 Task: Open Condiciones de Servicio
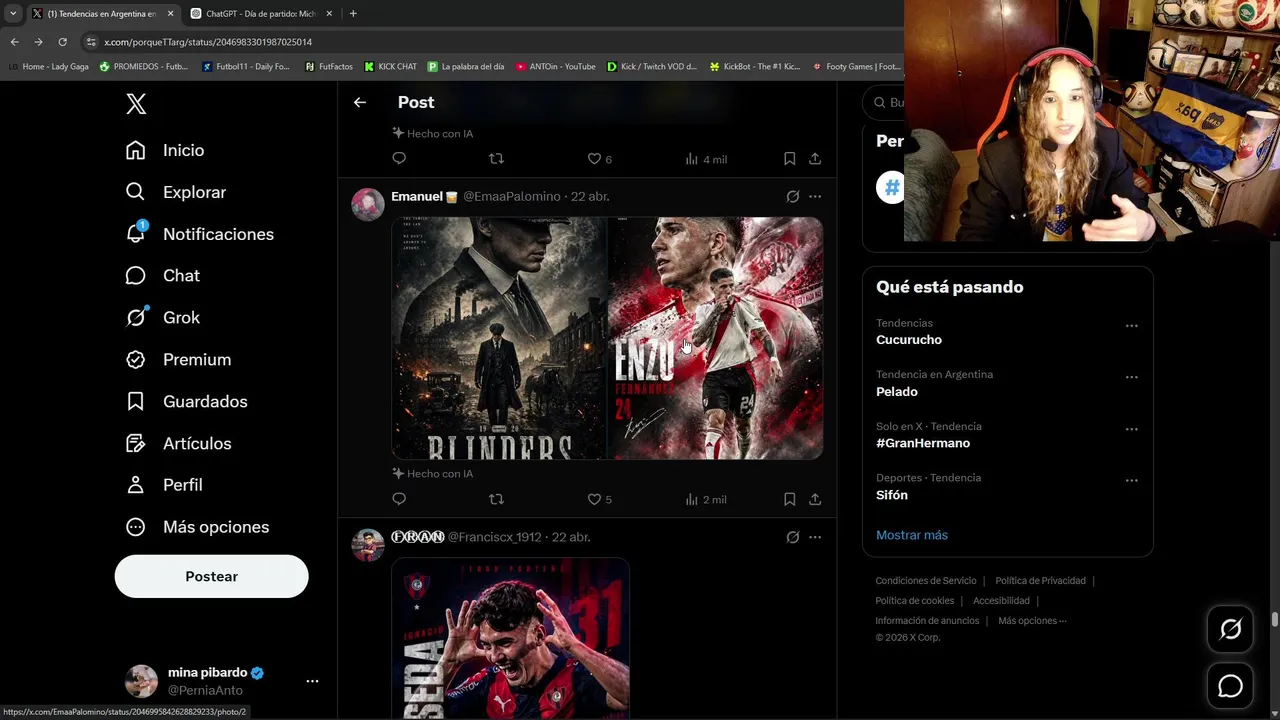(926, 581)
